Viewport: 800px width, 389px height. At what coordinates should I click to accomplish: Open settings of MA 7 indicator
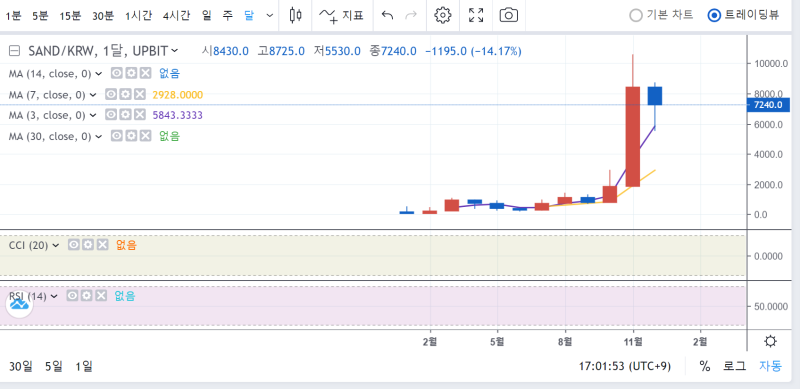click(x=125, y=94)
